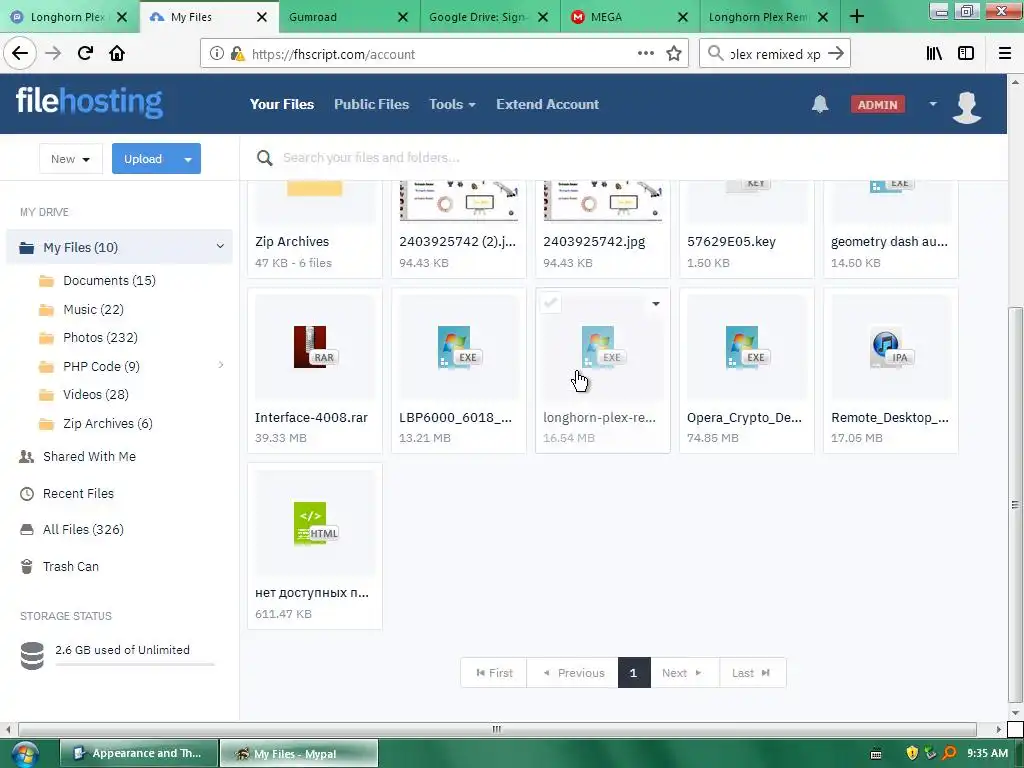Click the Interface-4008.rar archive icon
Viewport: 1024px width, 768px height.
pos(315,347)
